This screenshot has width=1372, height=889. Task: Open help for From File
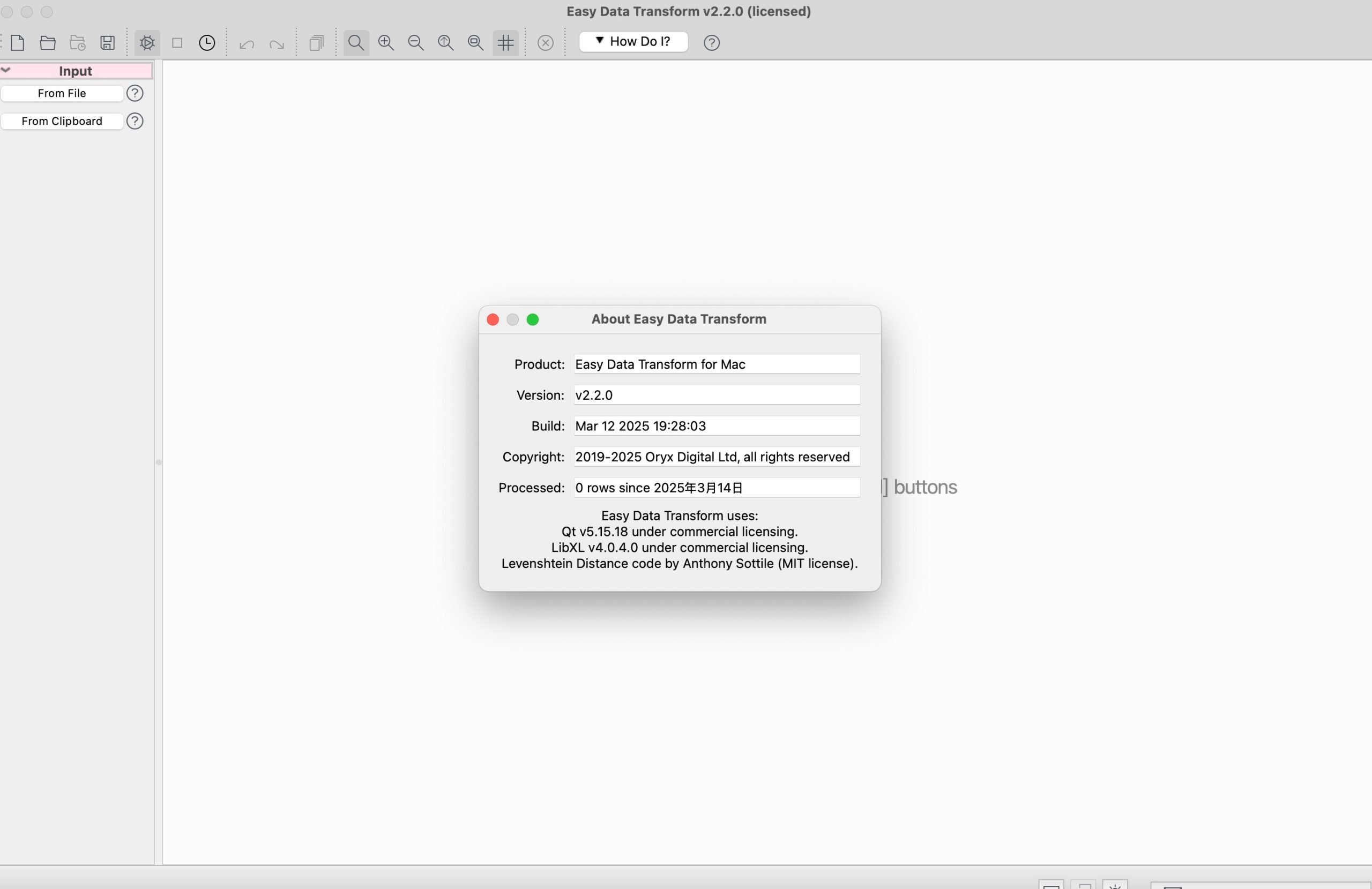click(135, 93)
